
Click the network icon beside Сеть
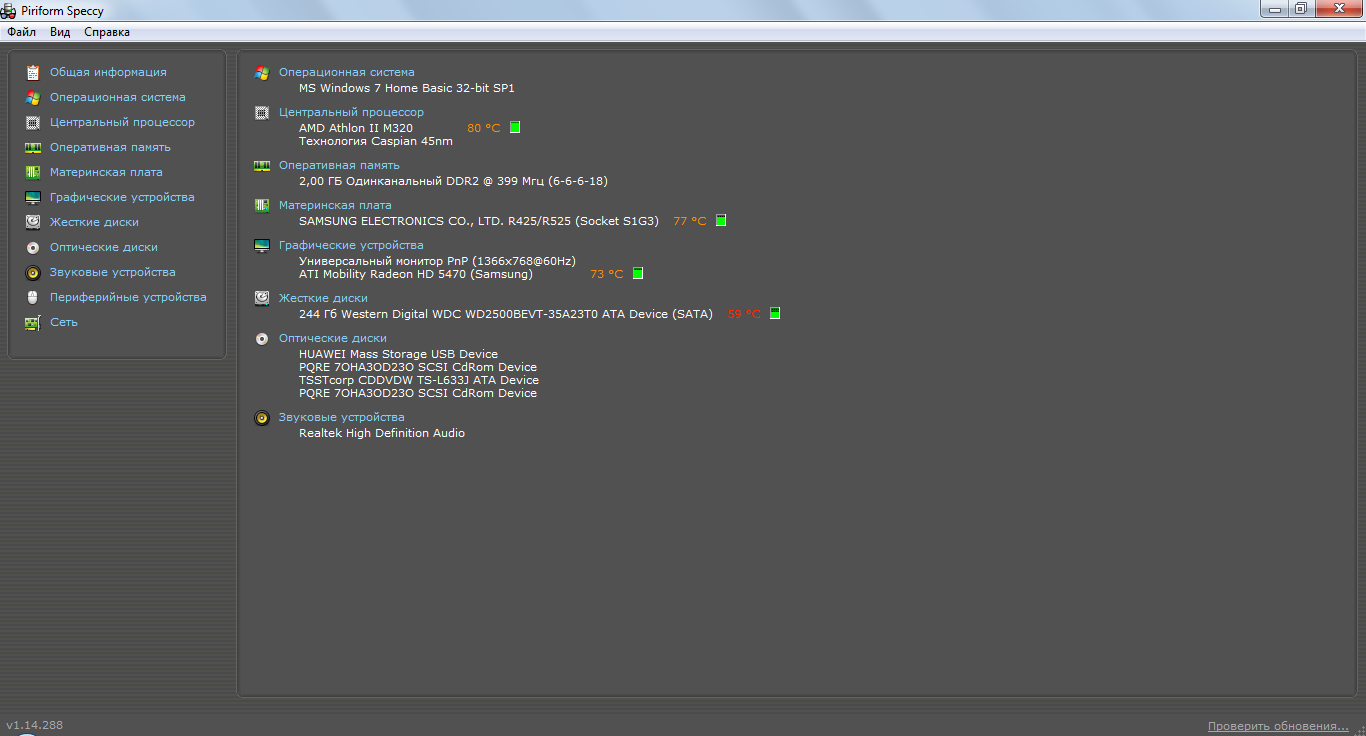33,322
